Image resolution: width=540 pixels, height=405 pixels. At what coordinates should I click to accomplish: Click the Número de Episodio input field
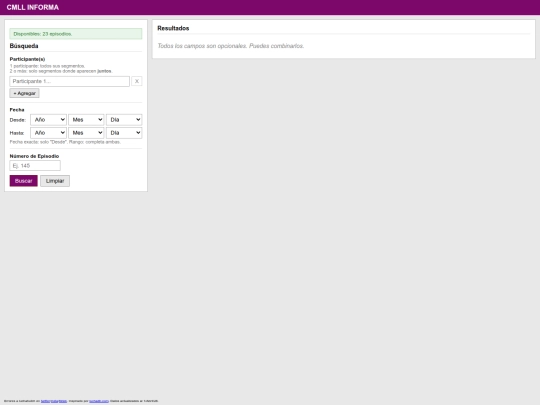click(35, 166)
